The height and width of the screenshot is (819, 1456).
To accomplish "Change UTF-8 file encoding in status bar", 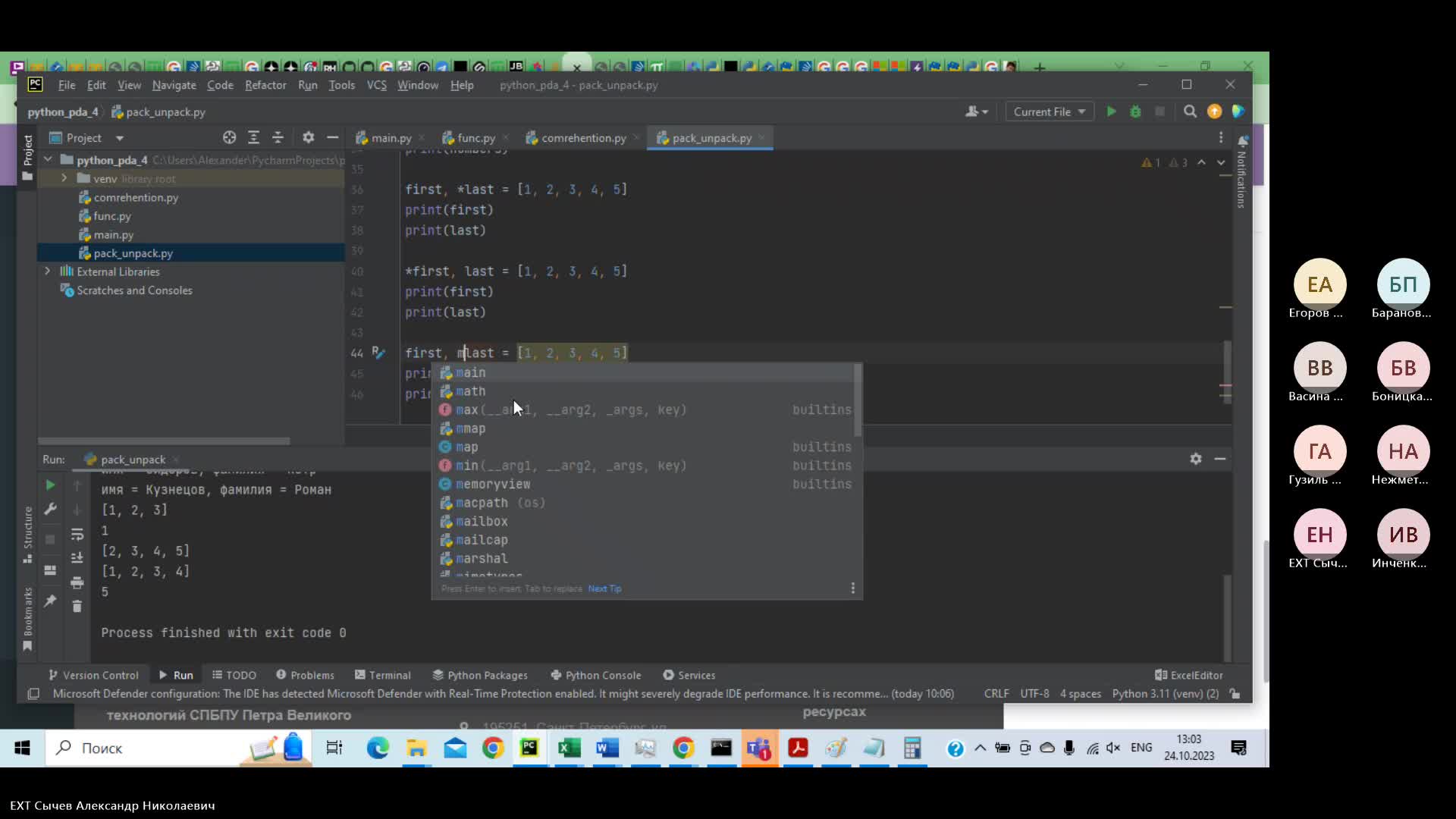I will [x=1034, y=694].
